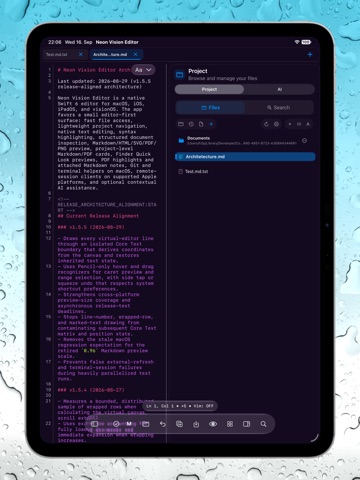Screen dimensions: 360x480
Task: Open the grid view icon in toolbar
Action: (230, 424)
